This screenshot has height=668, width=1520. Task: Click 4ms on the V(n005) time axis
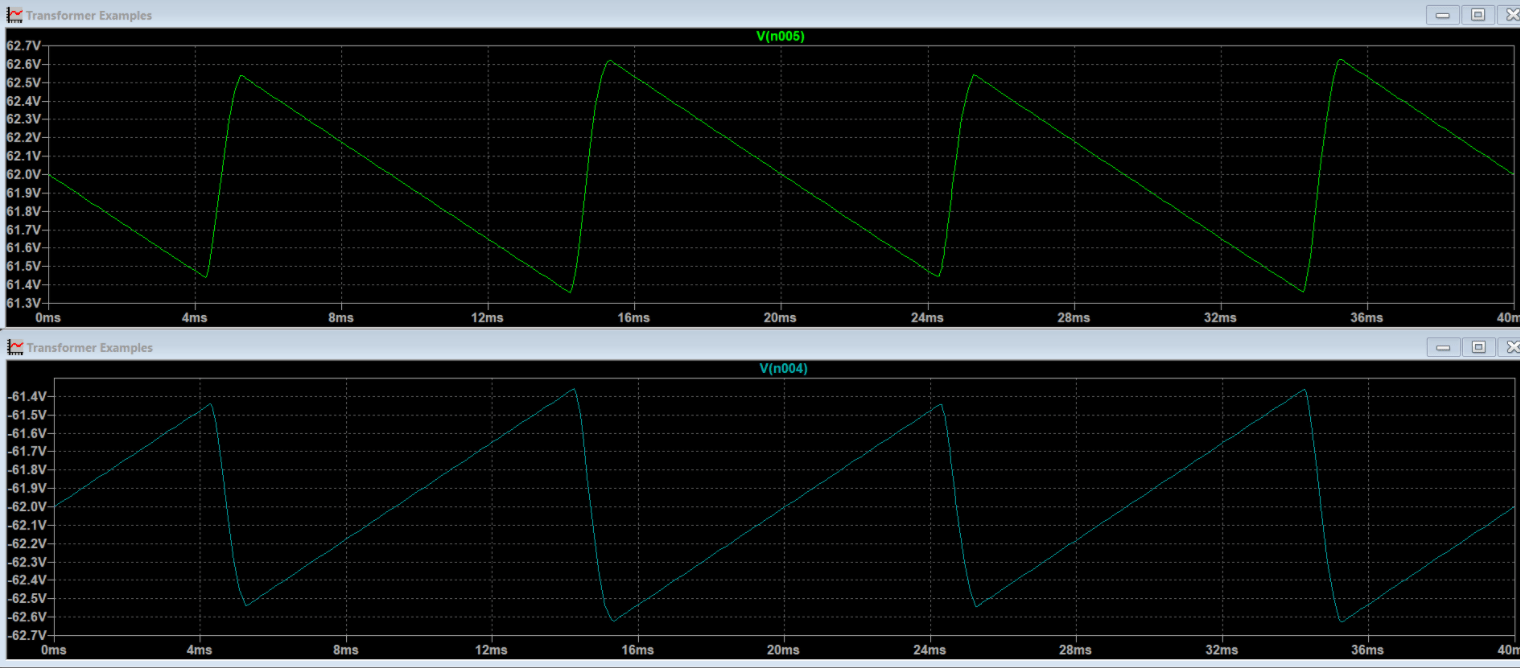pyautogui.click(x=194, y=318)
